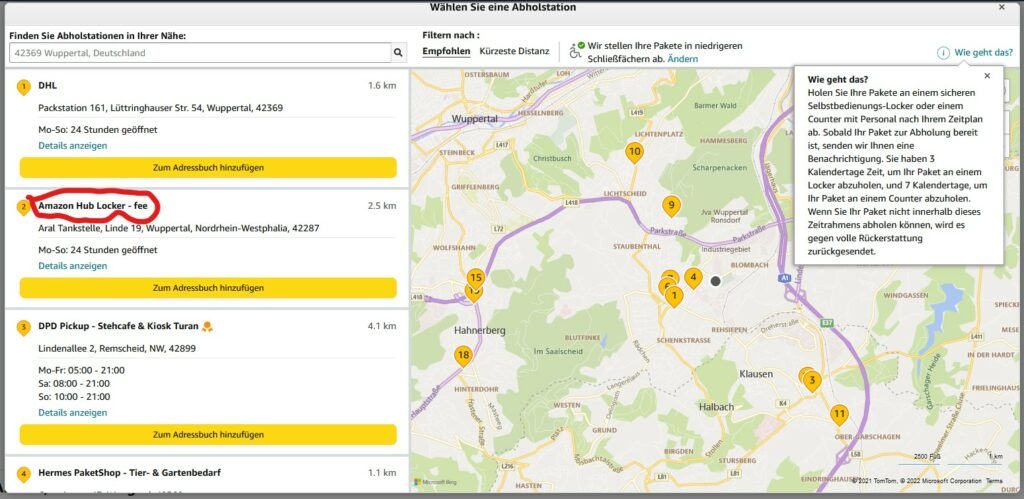Close the Abholstation dialog
Screen dimensions: 1024x499
pos(1002,7)
